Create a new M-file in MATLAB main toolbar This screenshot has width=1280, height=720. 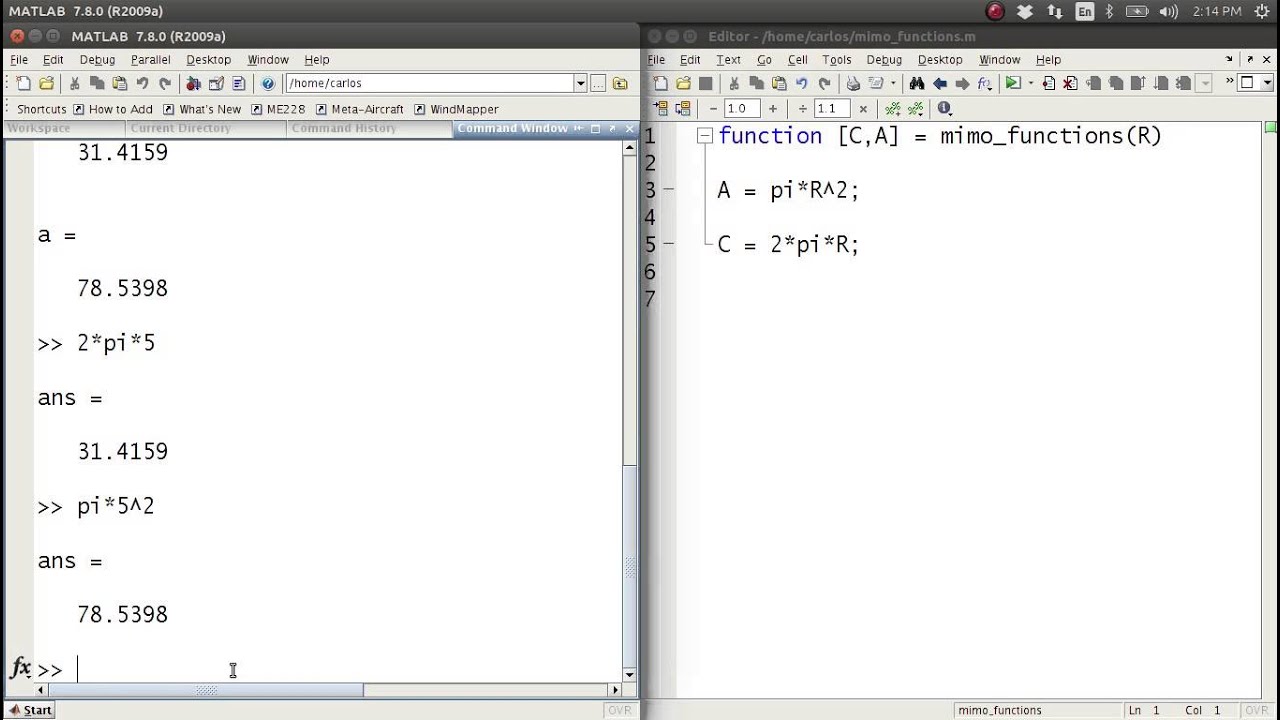coord(24,83)
